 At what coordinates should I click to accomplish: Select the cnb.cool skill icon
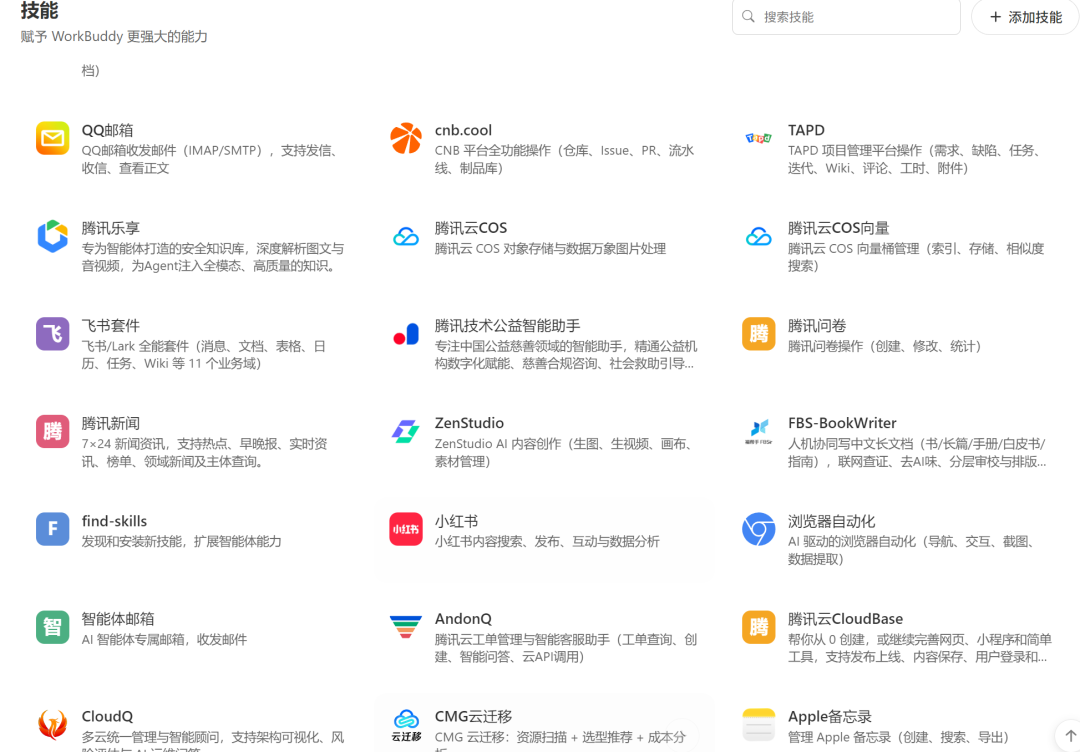406,139
